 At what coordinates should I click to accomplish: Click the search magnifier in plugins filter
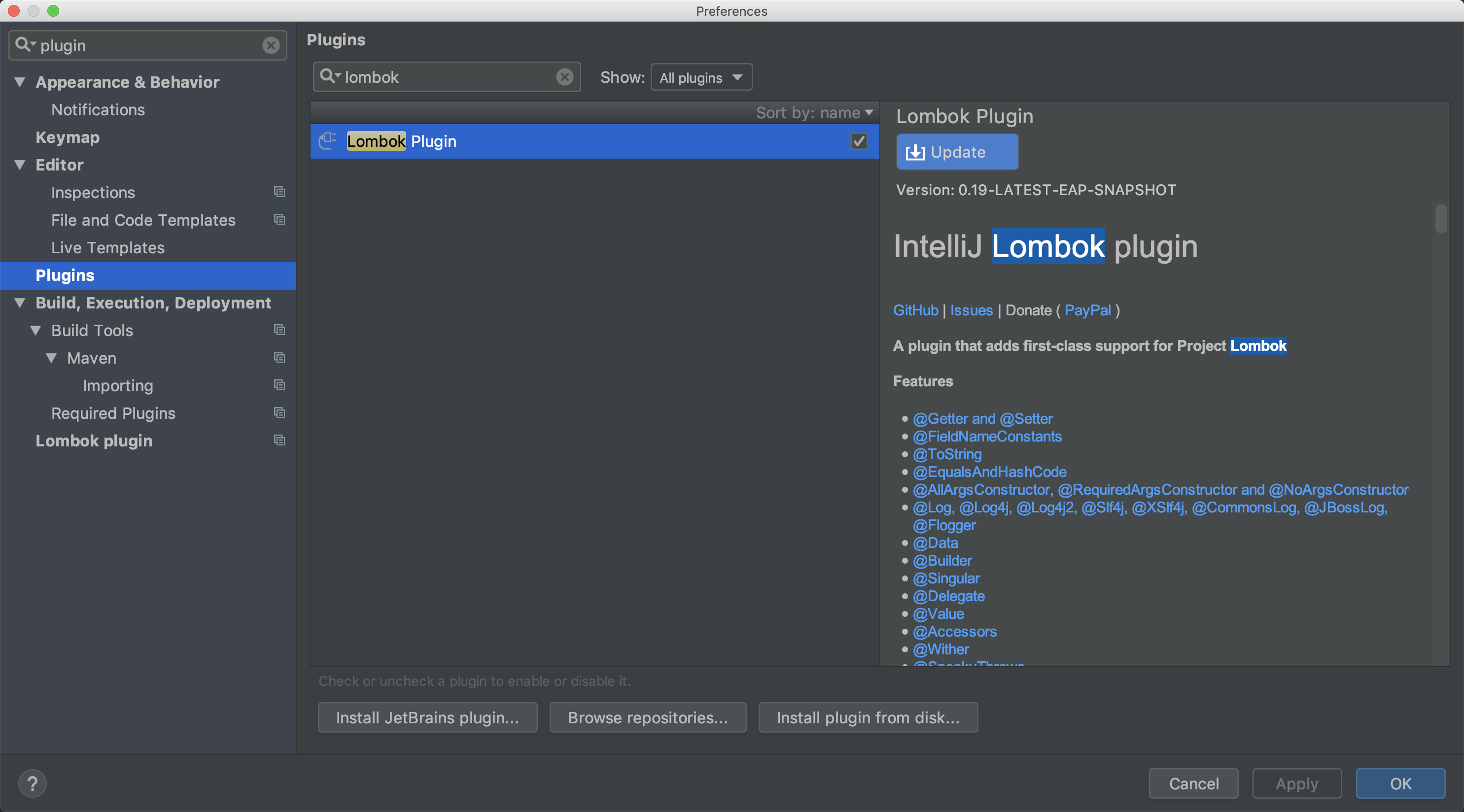328,76
